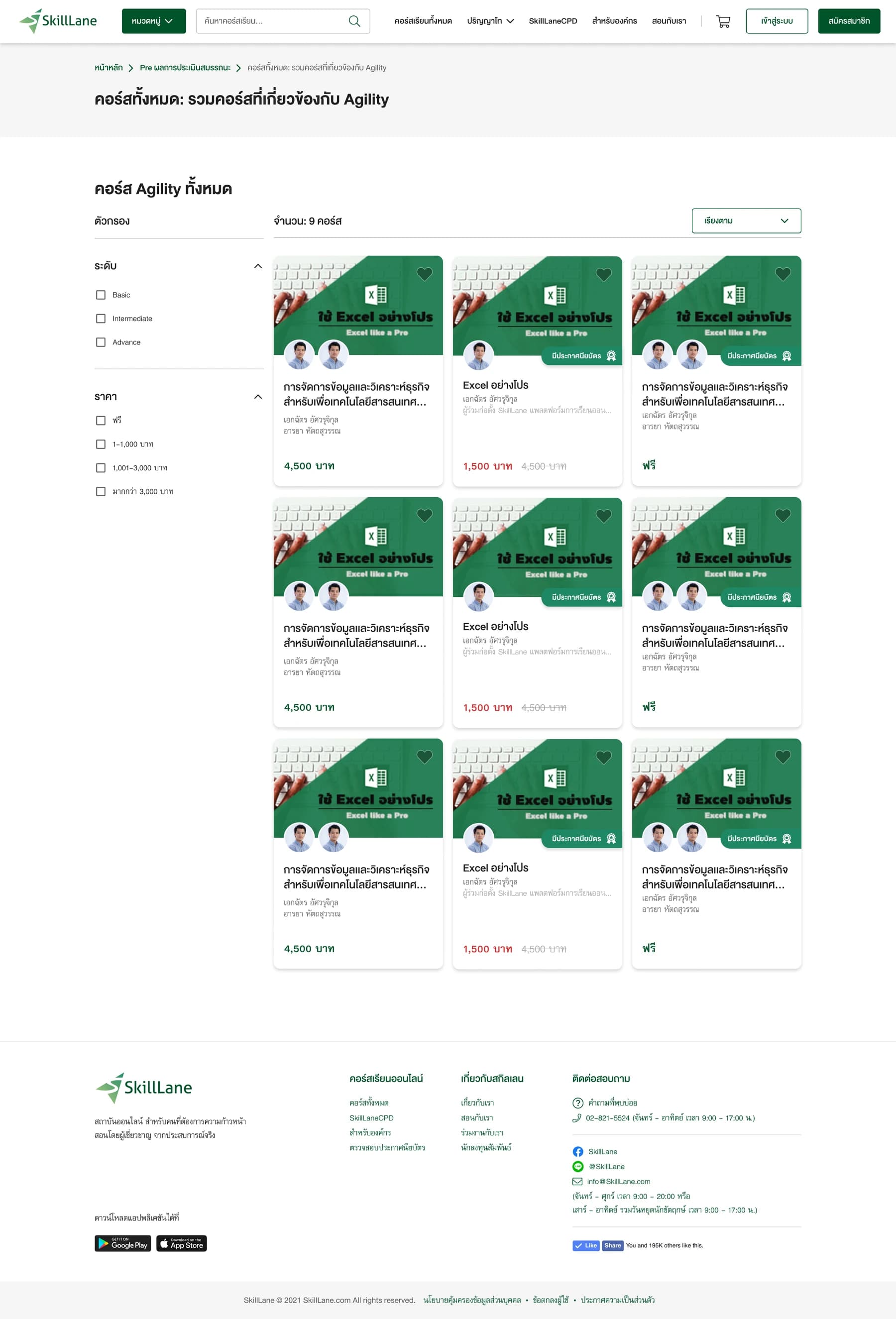Viewport: 896px width, 1319px height.
Task: Collapse the ราคา filter section
Action: [x=258, y=397]
